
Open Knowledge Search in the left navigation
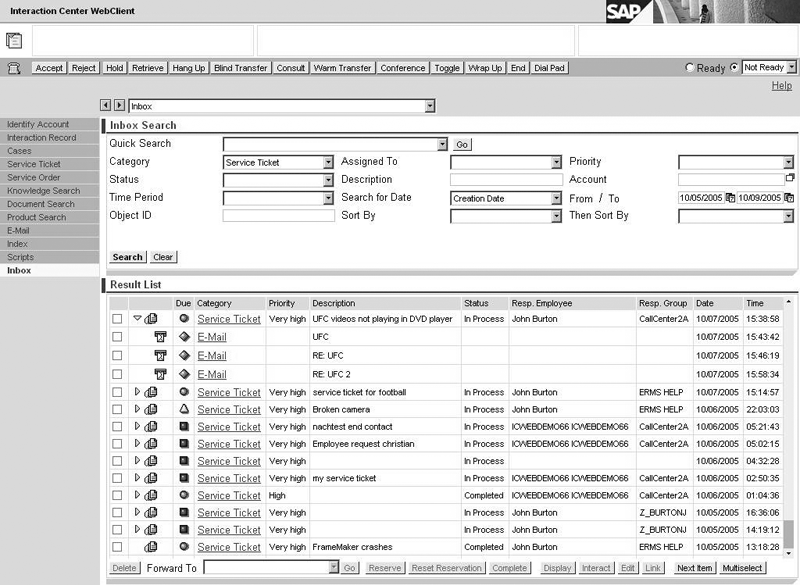(x=43, y=191)
